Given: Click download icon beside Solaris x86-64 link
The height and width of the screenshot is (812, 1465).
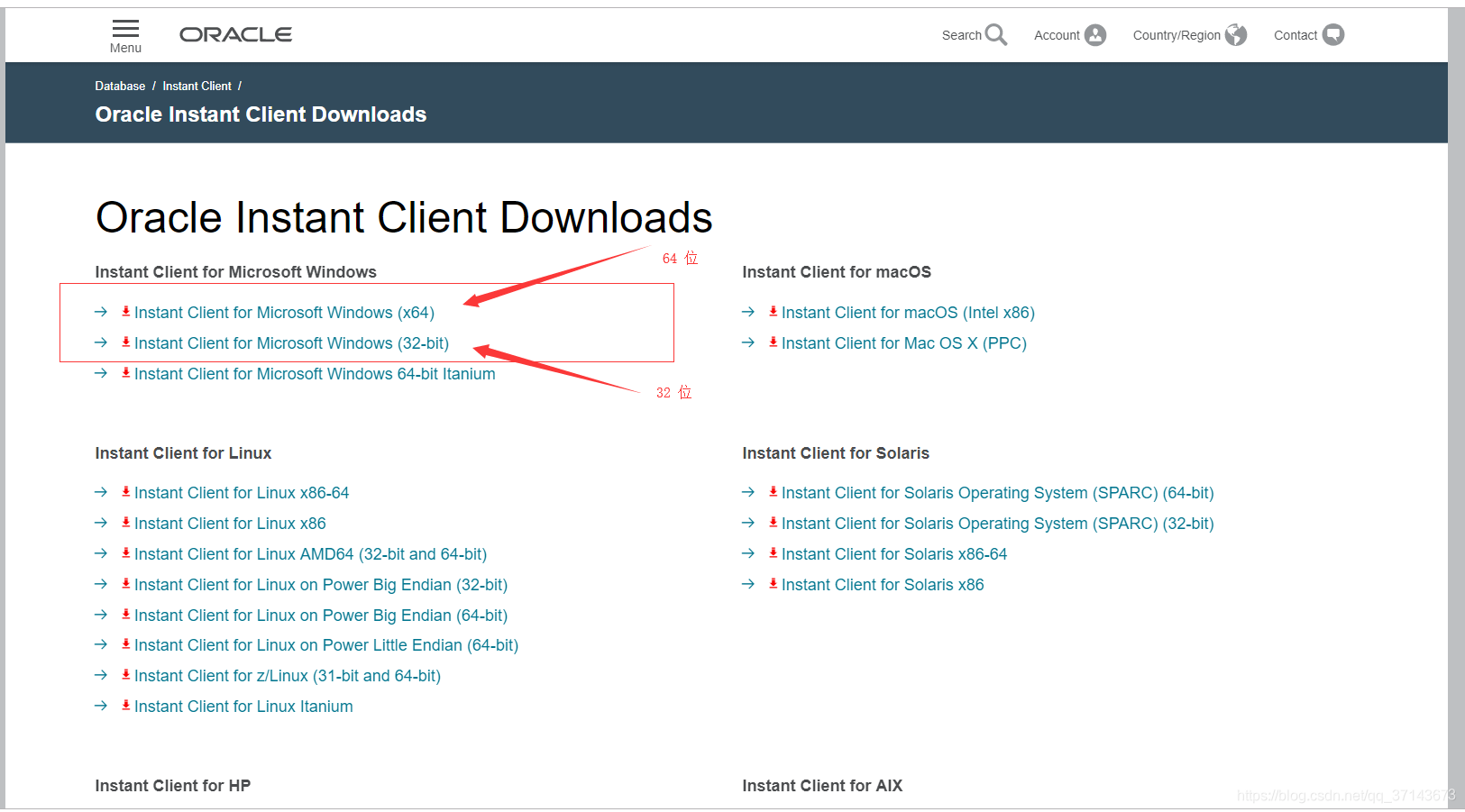Looking at the screenshot, I should [774, 553].
